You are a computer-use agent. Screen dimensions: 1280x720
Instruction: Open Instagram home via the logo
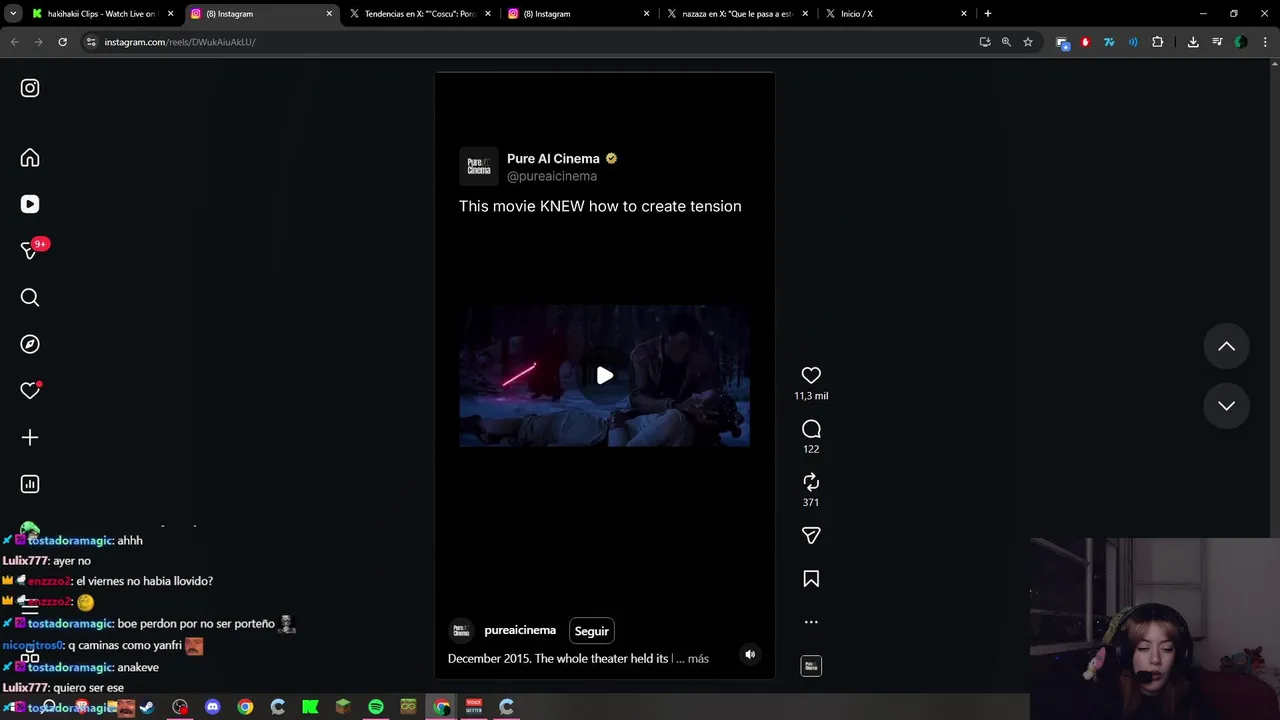[x=30, y=88]
